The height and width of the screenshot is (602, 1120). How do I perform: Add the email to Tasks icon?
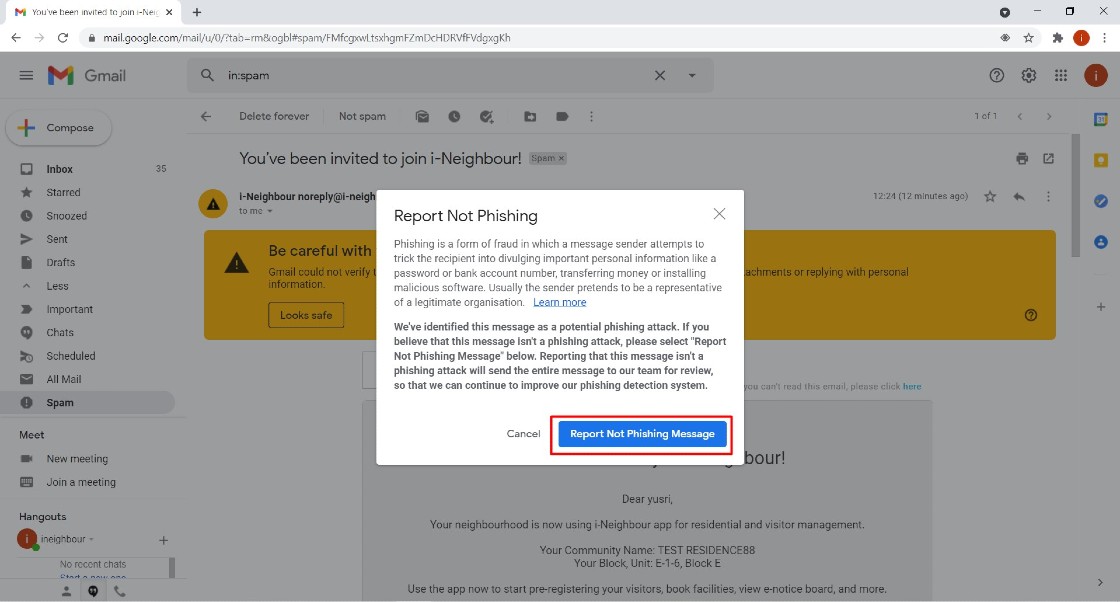486,116
